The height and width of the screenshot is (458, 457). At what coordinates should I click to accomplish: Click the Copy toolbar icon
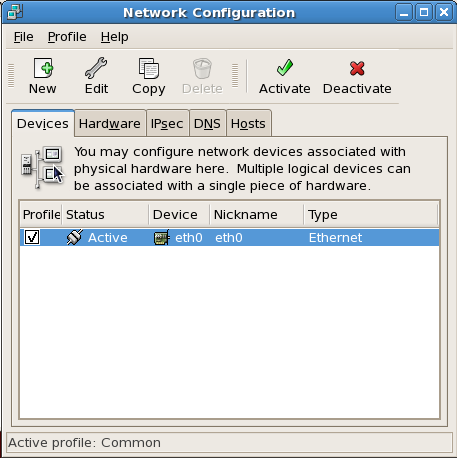[149, 68]
